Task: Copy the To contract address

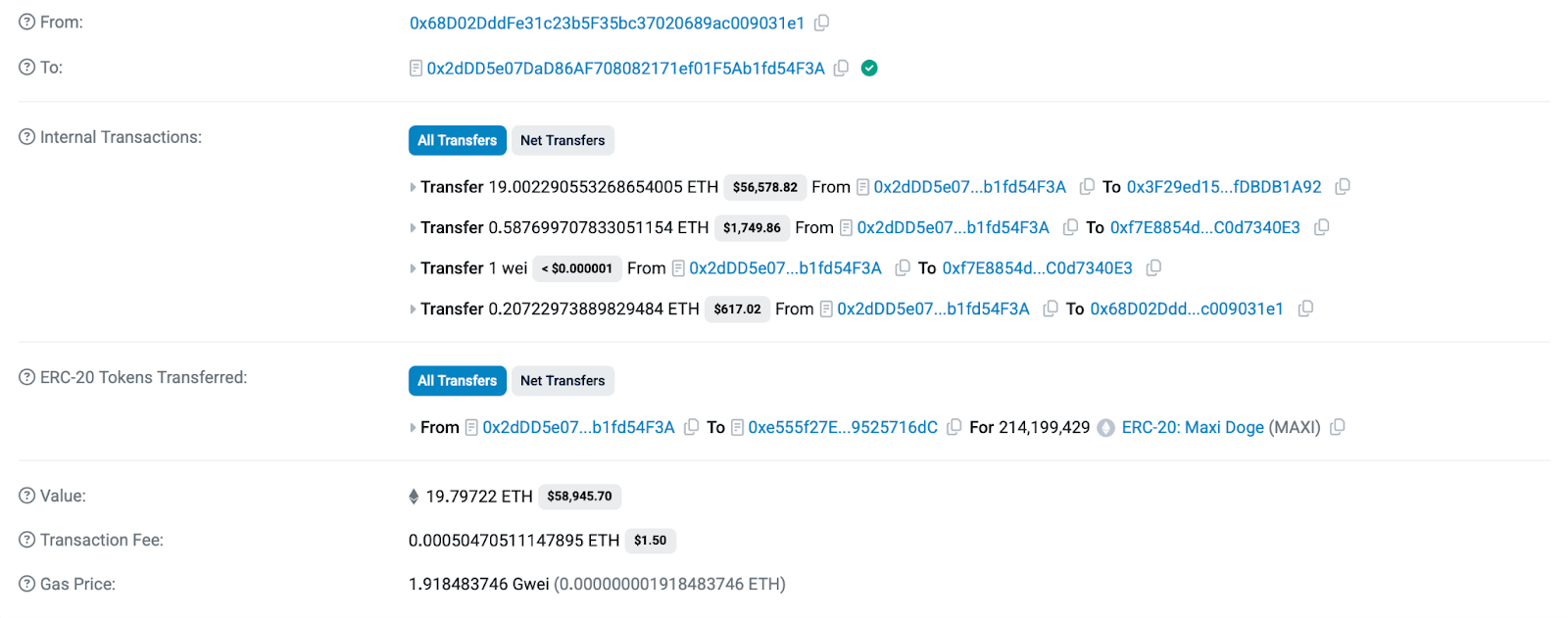Action: (841, 69)
